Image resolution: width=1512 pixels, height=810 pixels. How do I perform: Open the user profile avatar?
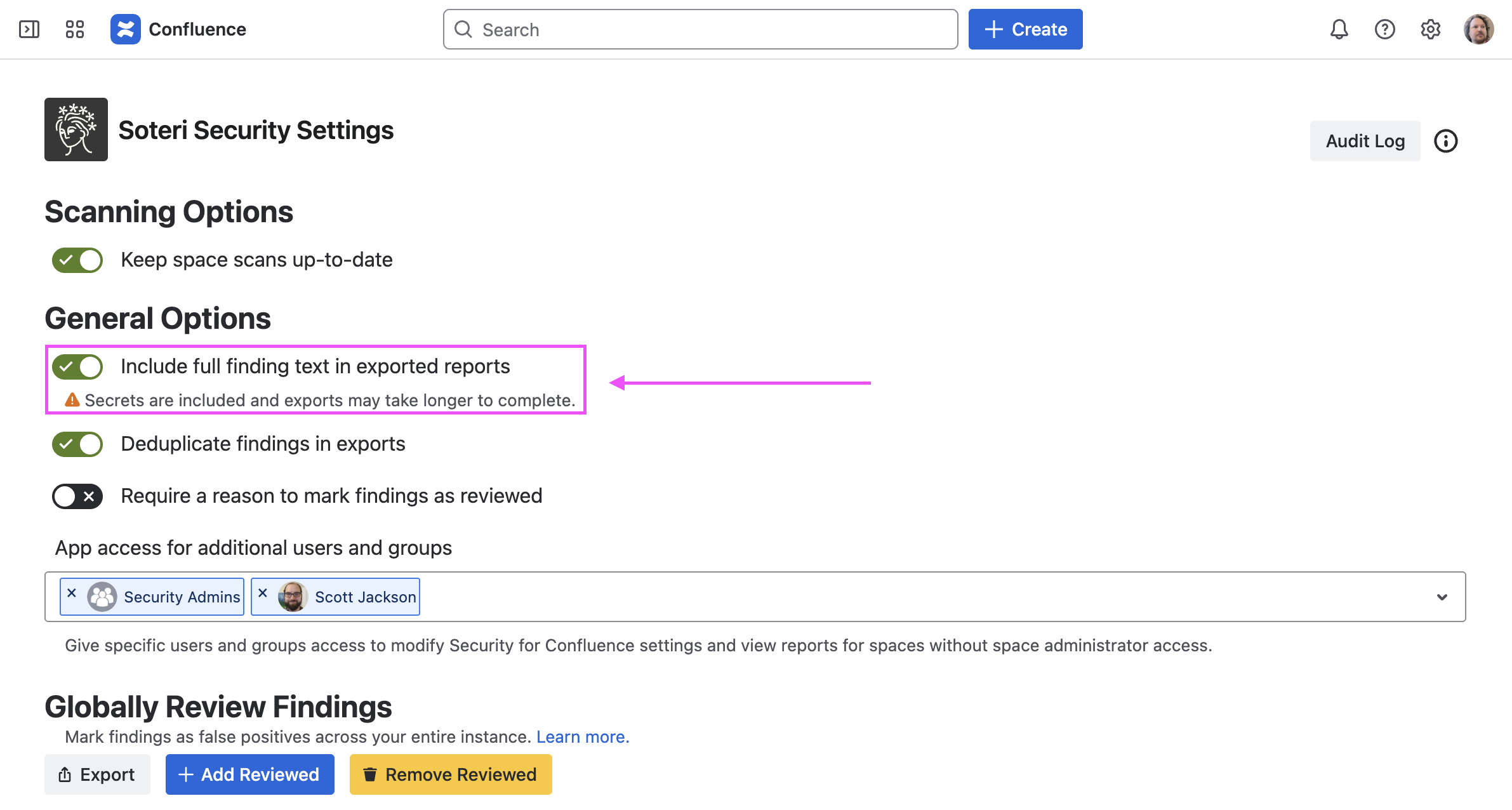tap(1478, 29)
